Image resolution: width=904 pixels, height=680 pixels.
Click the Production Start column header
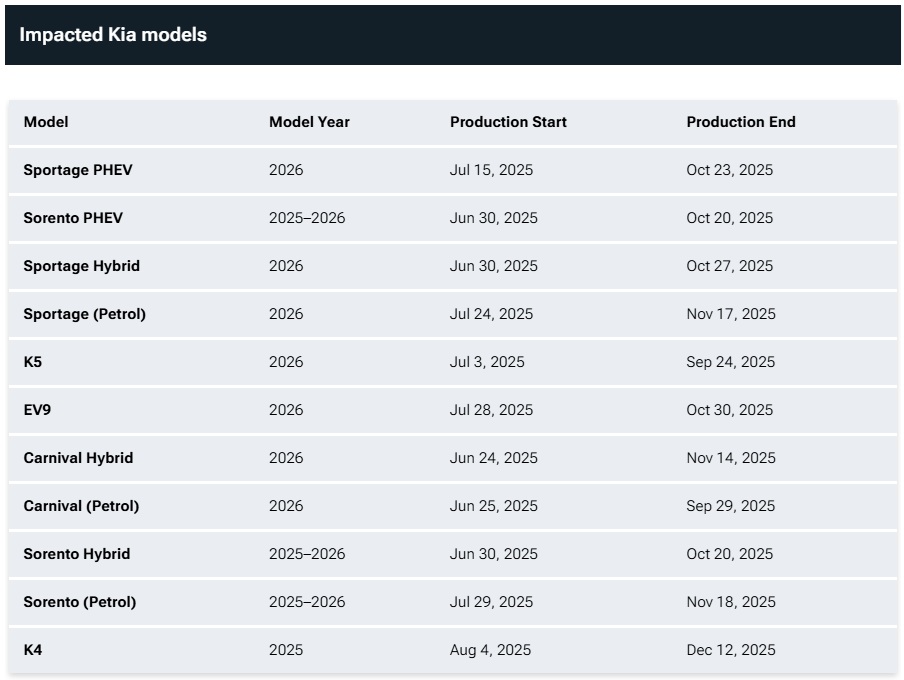point(508,122)
